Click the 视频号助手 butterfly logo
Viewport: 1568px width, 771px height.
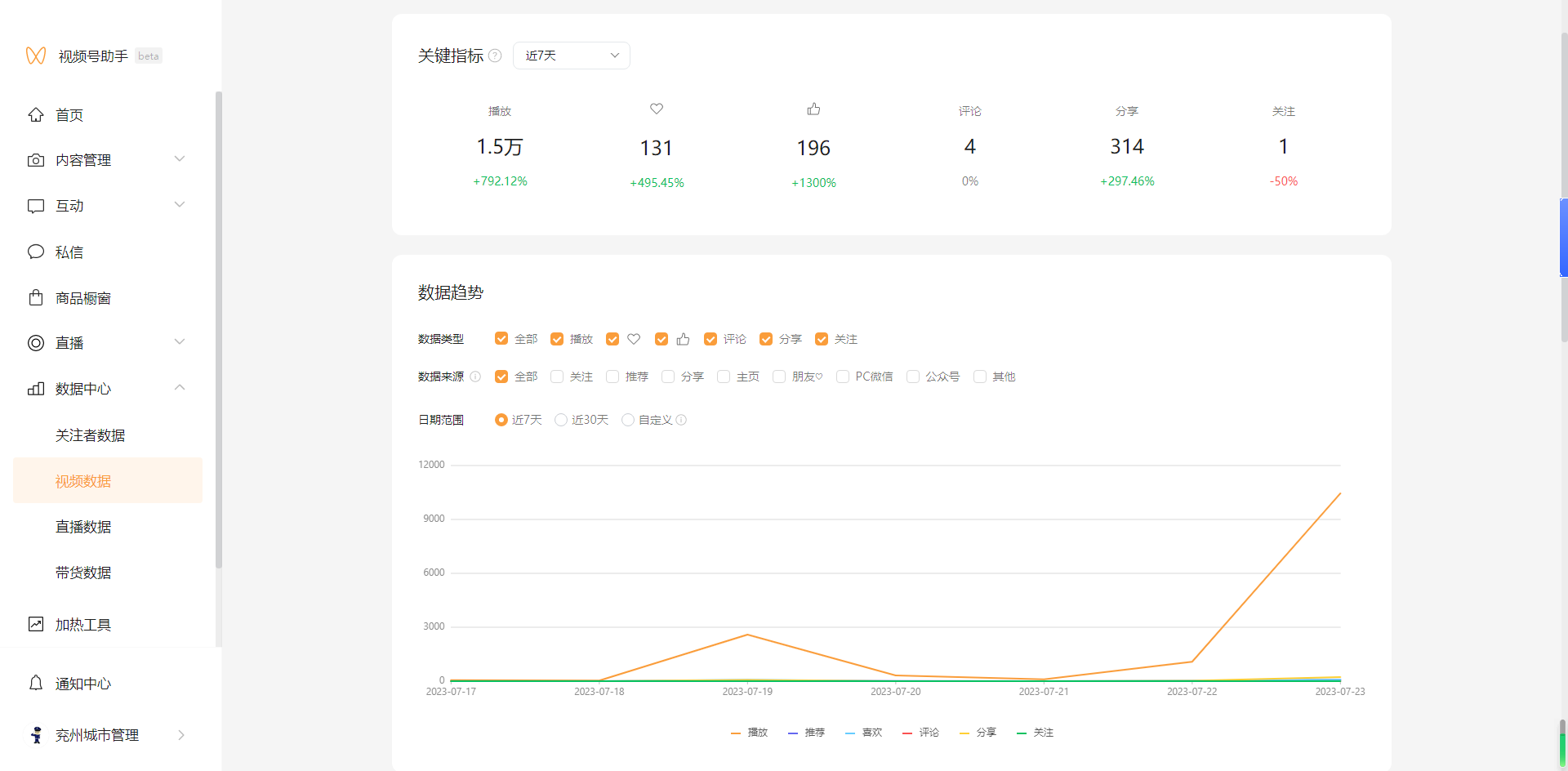(36, 56)
